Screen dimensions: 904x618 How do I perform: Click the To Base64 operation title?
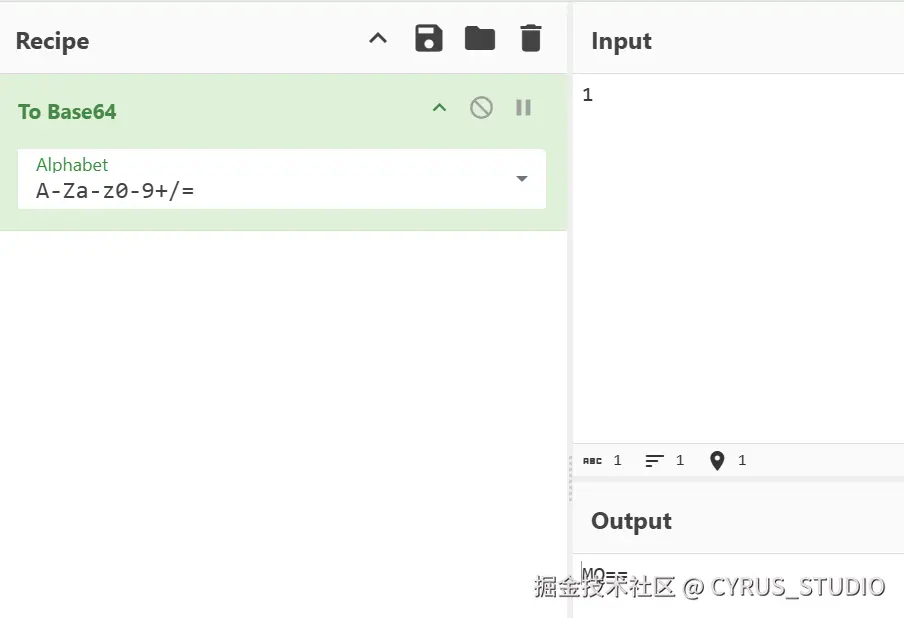67,111
